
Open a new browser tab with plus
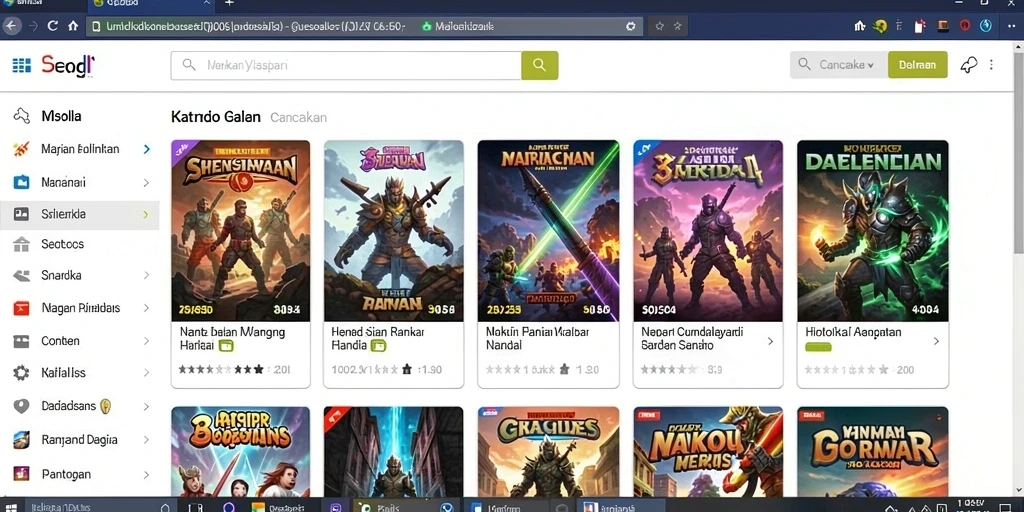229,3
